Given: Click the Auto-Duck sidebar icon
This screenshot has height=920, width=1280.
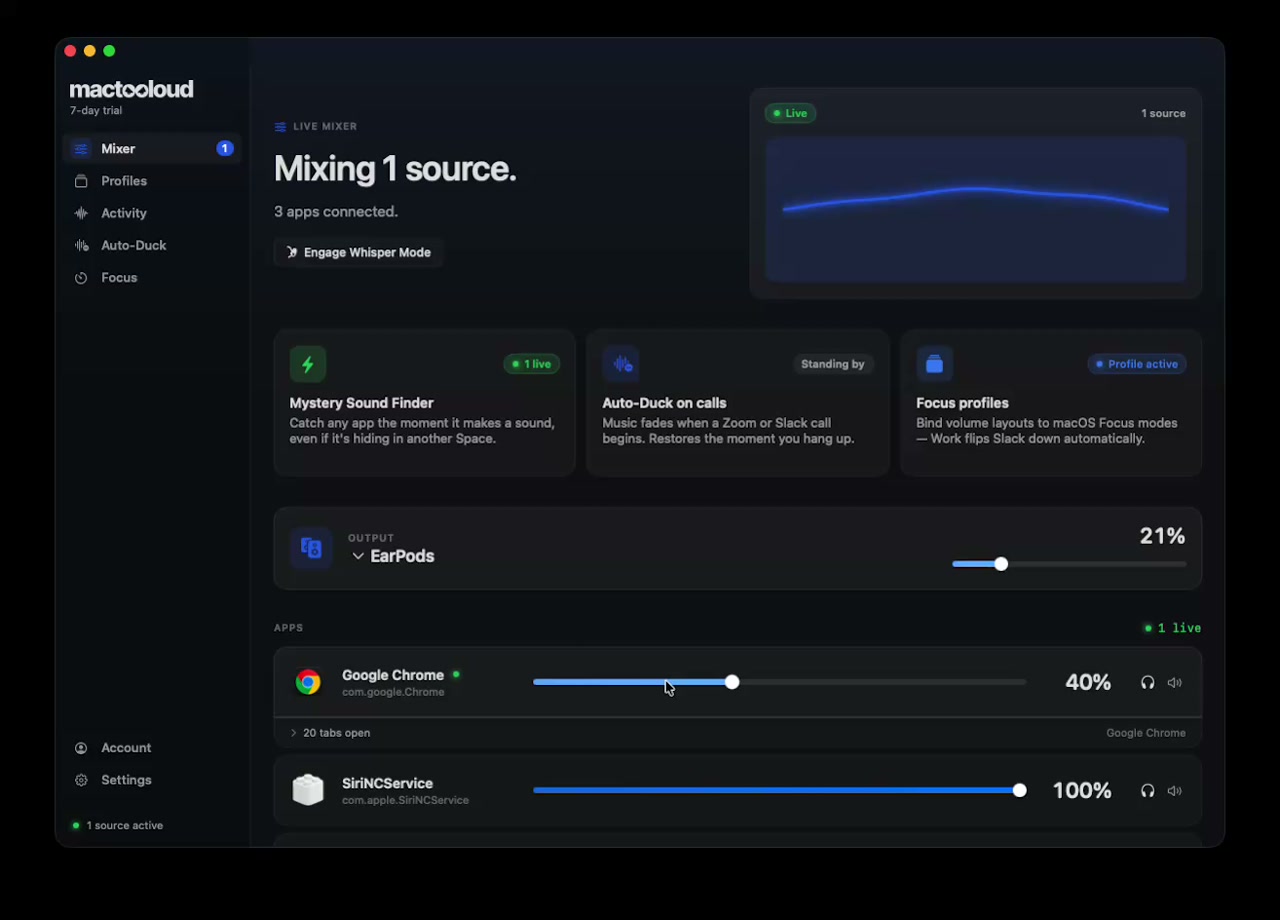Looking at the screenshot, I should coord(81,245).
